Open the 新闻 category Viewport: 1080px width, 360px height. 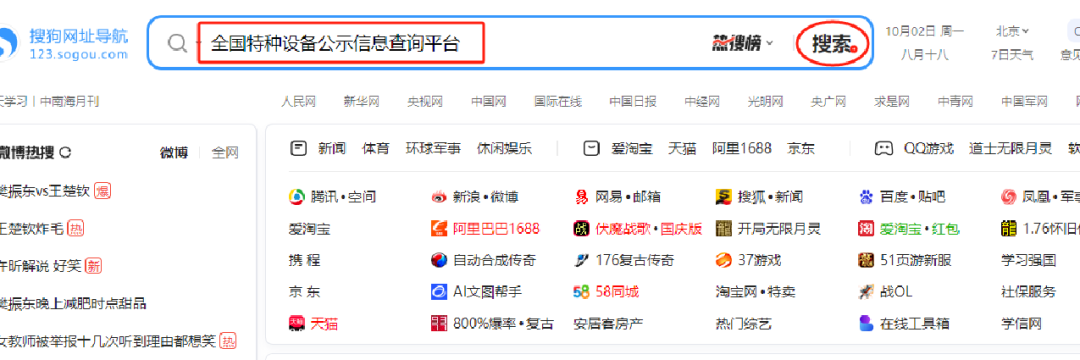(x=332, y=148)
